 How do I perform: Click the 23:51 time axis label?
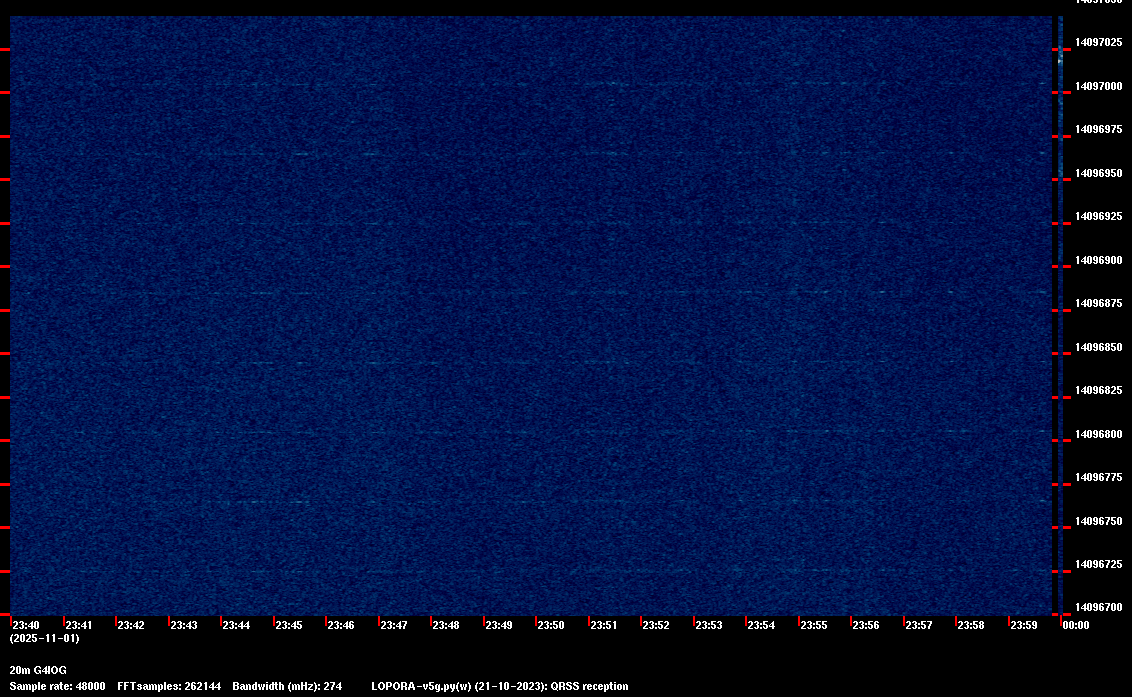pyautogui.click(x=604, y=625)
